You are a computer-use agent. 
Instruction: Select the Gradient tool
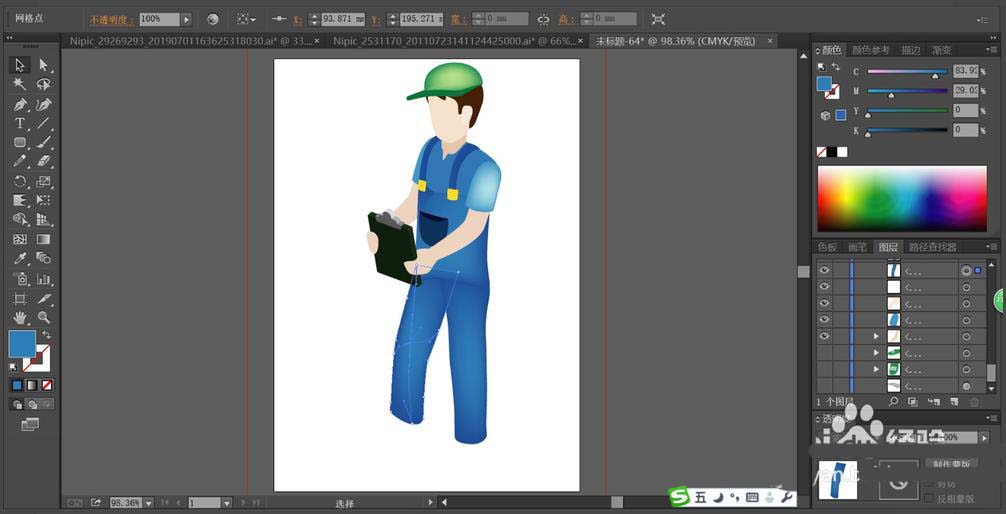(x=43, y=239)
